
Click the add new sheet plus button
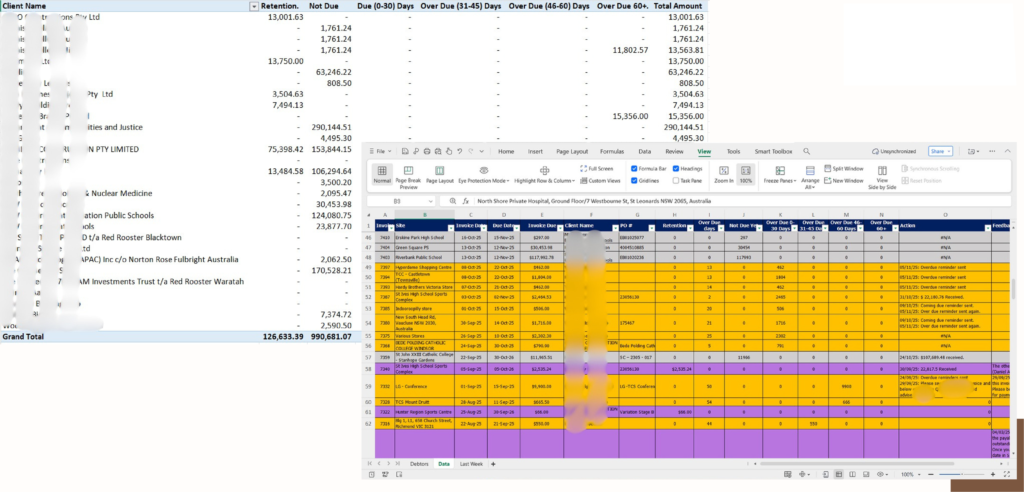coord(493,464)
